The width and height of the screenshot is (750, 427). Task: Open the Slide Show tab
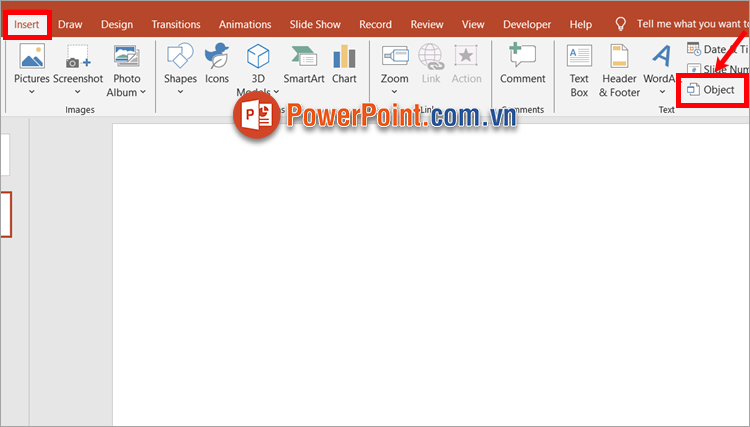[x=315, y=24]
